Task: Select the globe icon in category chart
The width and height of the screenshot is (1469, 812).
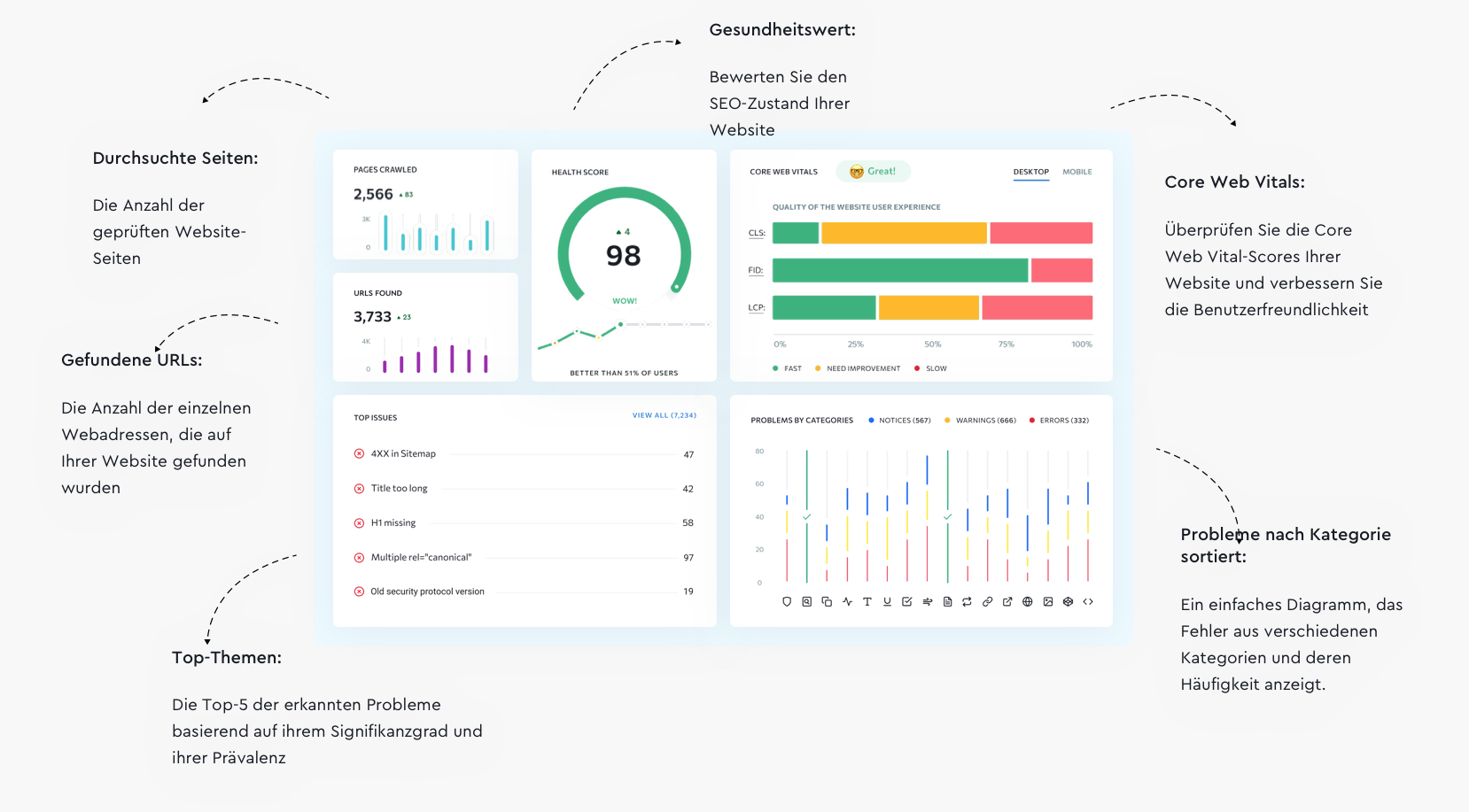Action: tap(1028, 602)
